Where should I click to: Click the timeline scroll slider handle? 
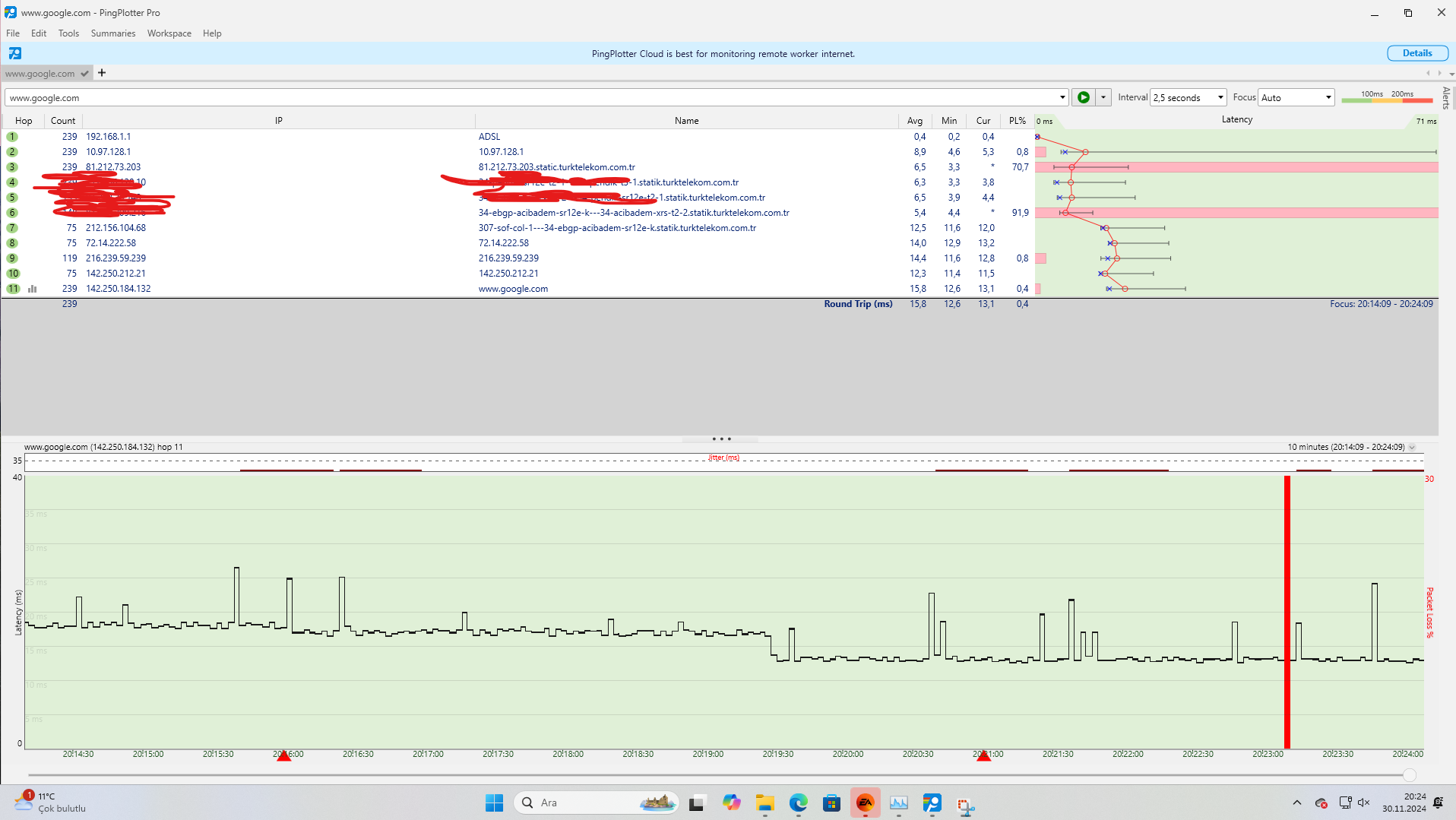click(1410, 775)
